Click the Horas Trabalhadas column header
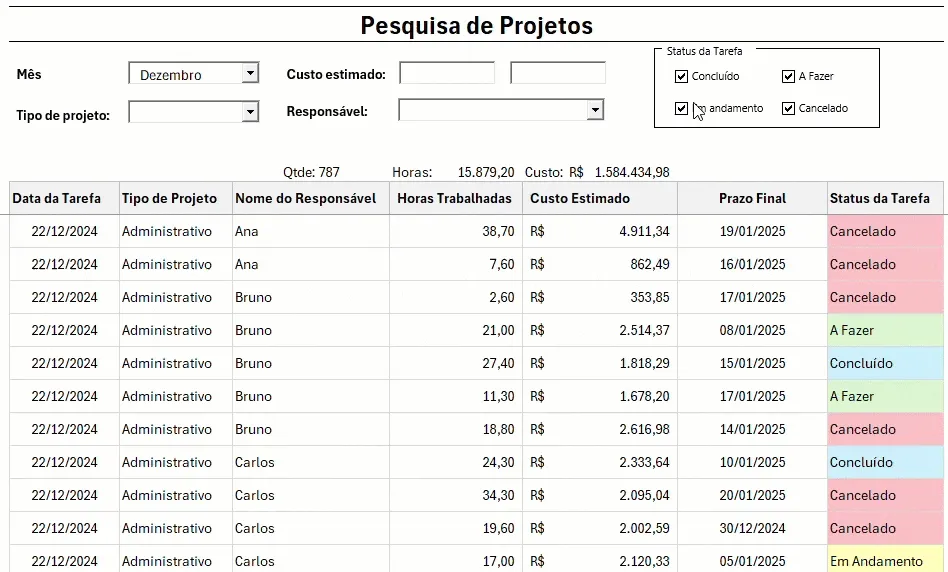Image resolution: width=948 pixels, height=572 pixels. click(456, 198)
